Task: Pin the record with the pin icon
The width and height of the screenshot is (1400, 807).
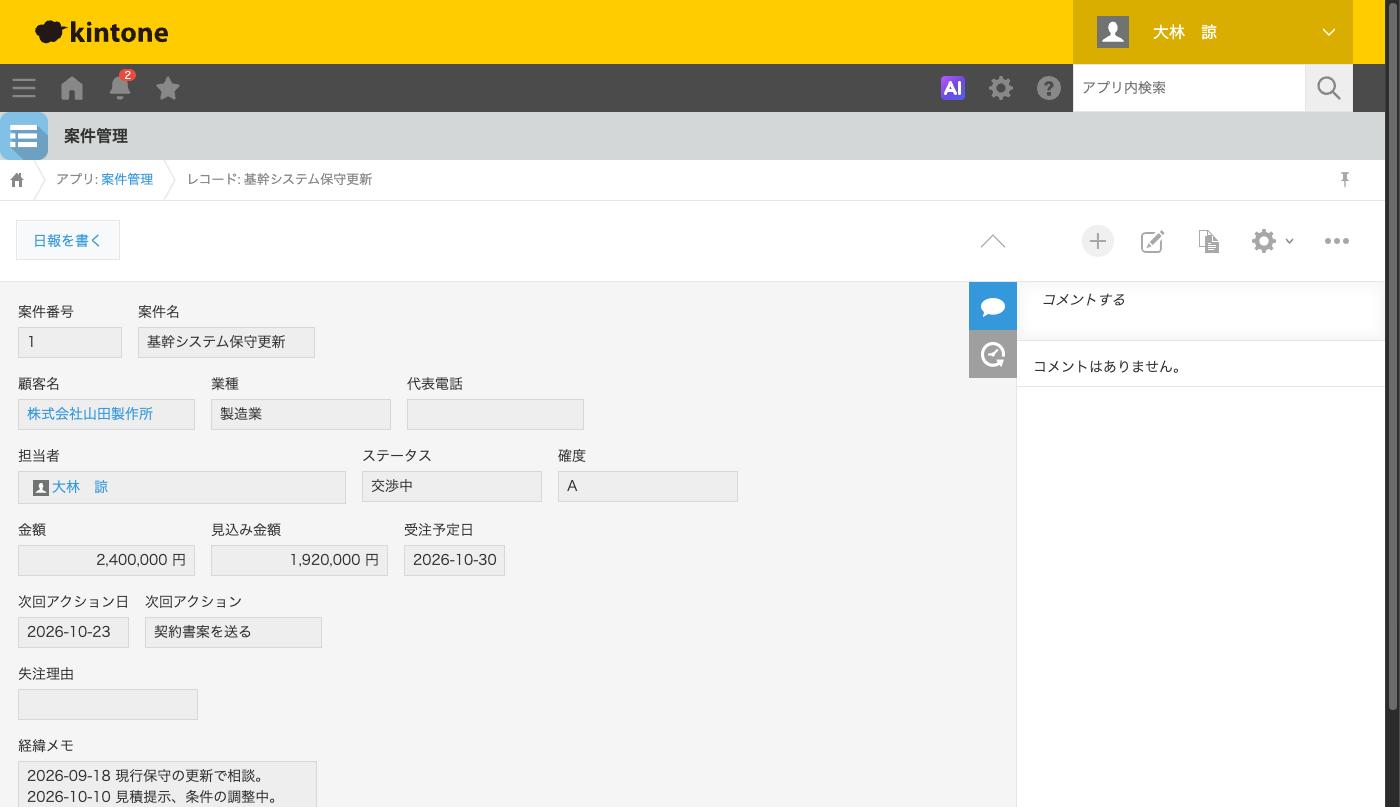Action: tap(1345, 179)
